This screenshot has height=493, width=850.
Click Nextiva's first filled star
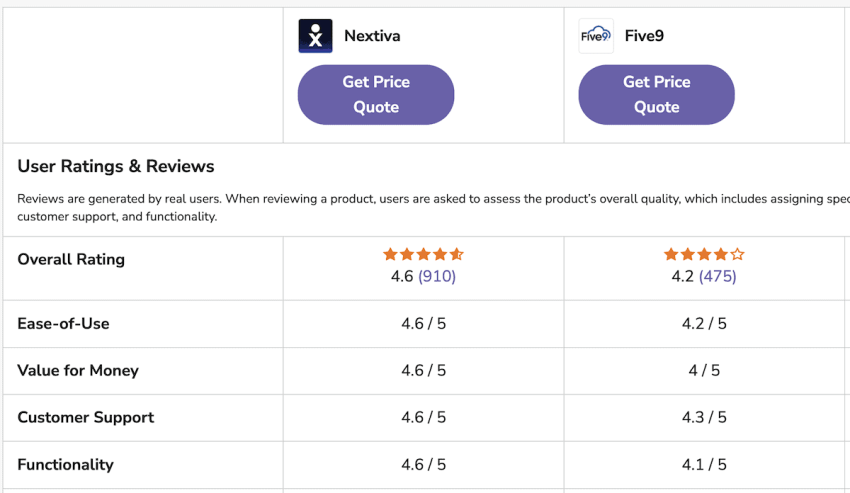coord(390,254)
